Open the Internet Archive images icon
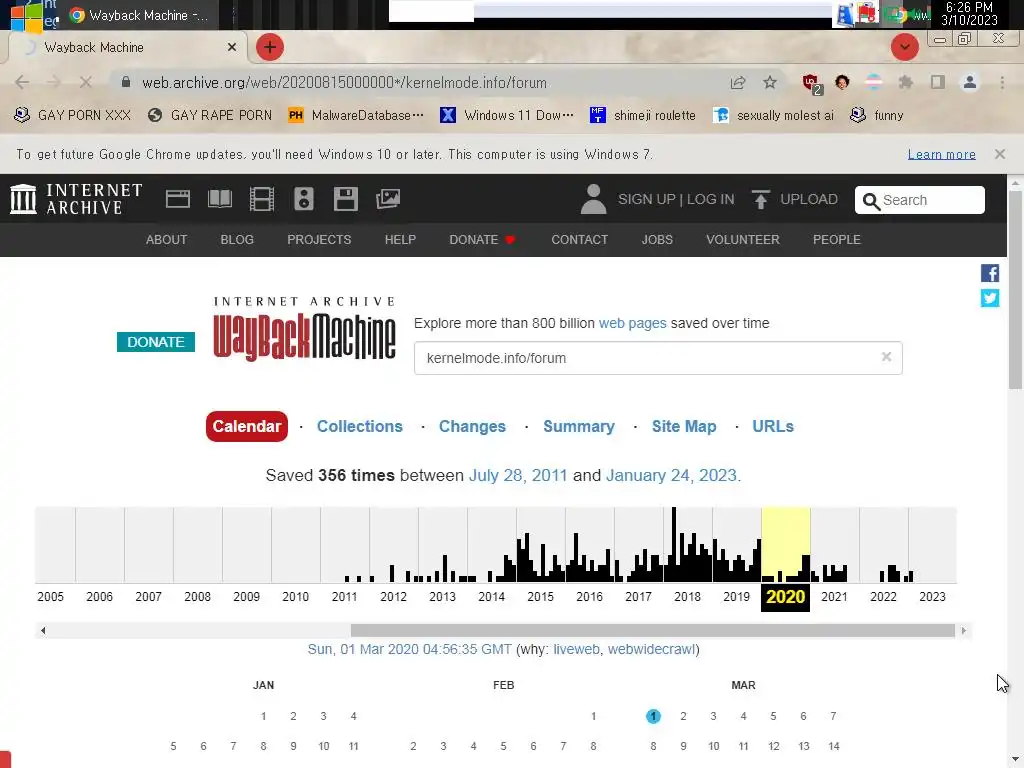Image resolution: width=1024 pixels, height=768 pixels. coord(388,199)
